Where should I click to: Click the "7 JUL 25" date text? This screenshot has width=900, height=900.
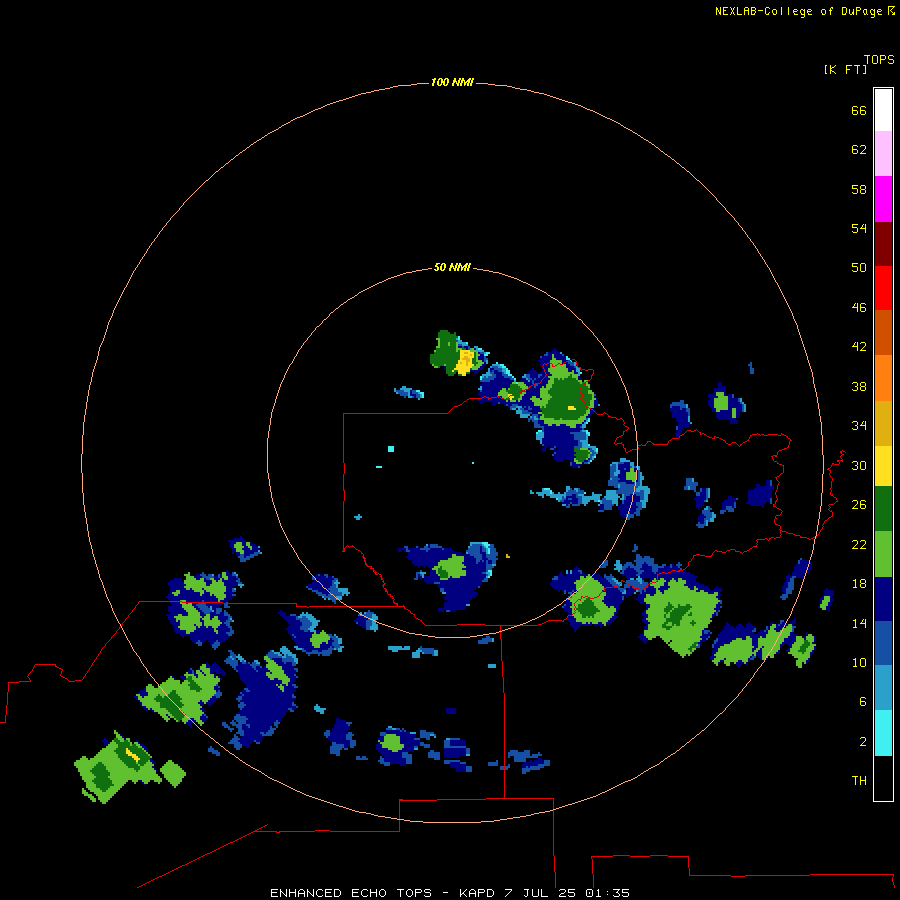(x=540, y=893)
